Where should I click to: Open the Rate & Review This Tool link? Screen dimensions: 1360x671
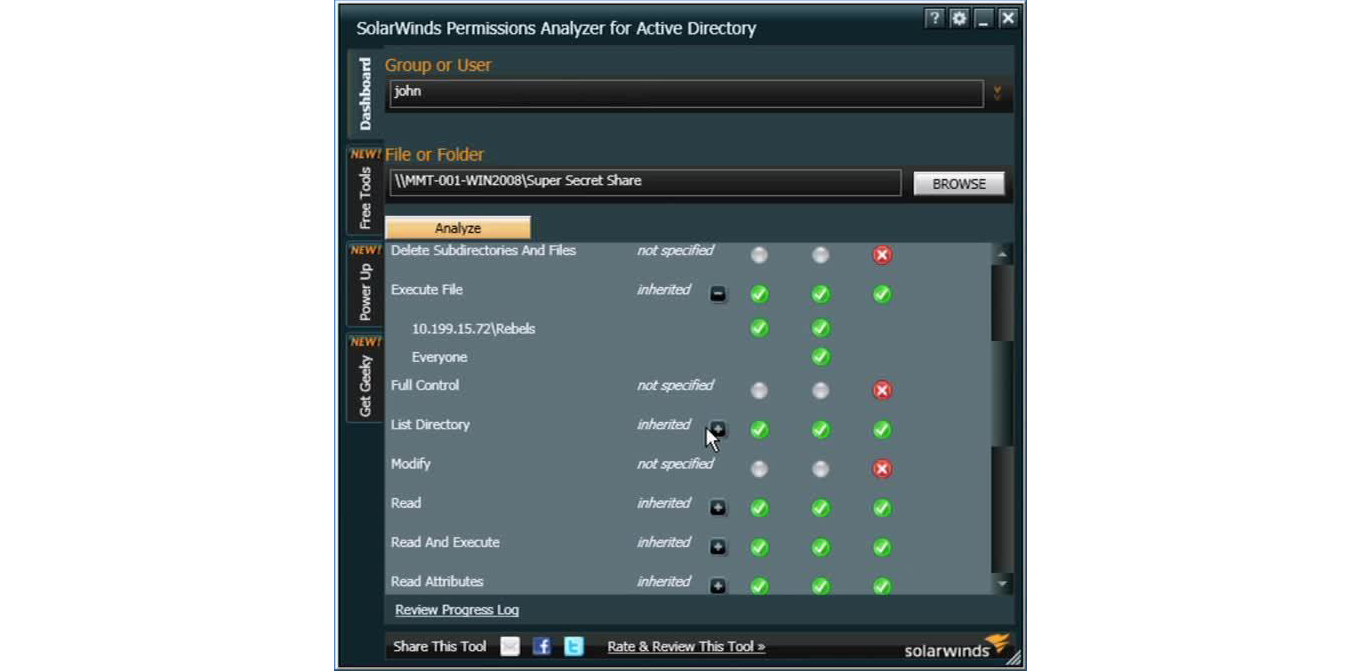pyautogui.click(x=686, y=646)
